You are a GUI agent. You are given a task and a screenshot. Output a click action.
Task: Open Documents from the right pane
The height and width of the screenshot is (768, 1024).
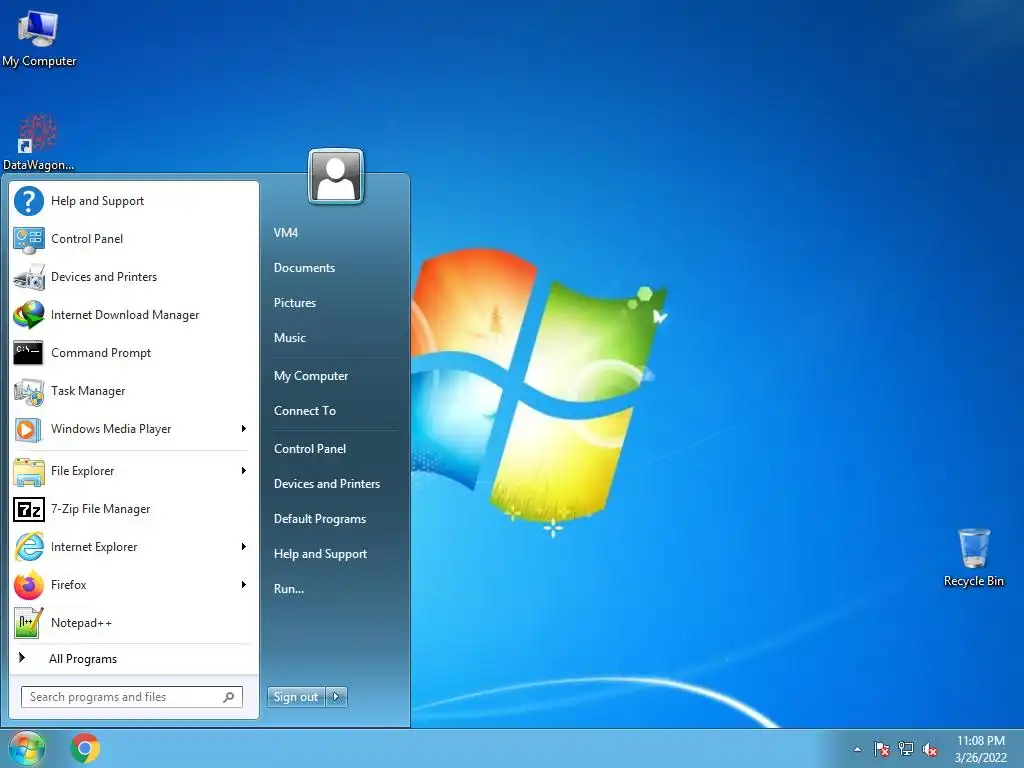[x=304, y=268]
